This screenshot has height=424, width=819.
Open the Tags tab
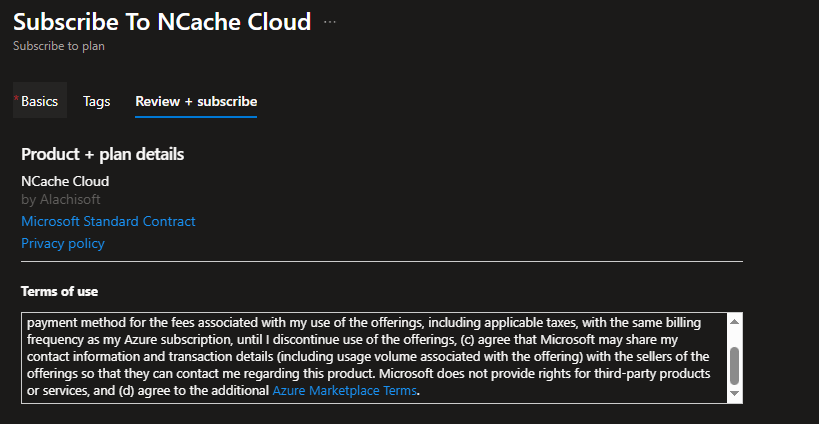coord(97,101)
